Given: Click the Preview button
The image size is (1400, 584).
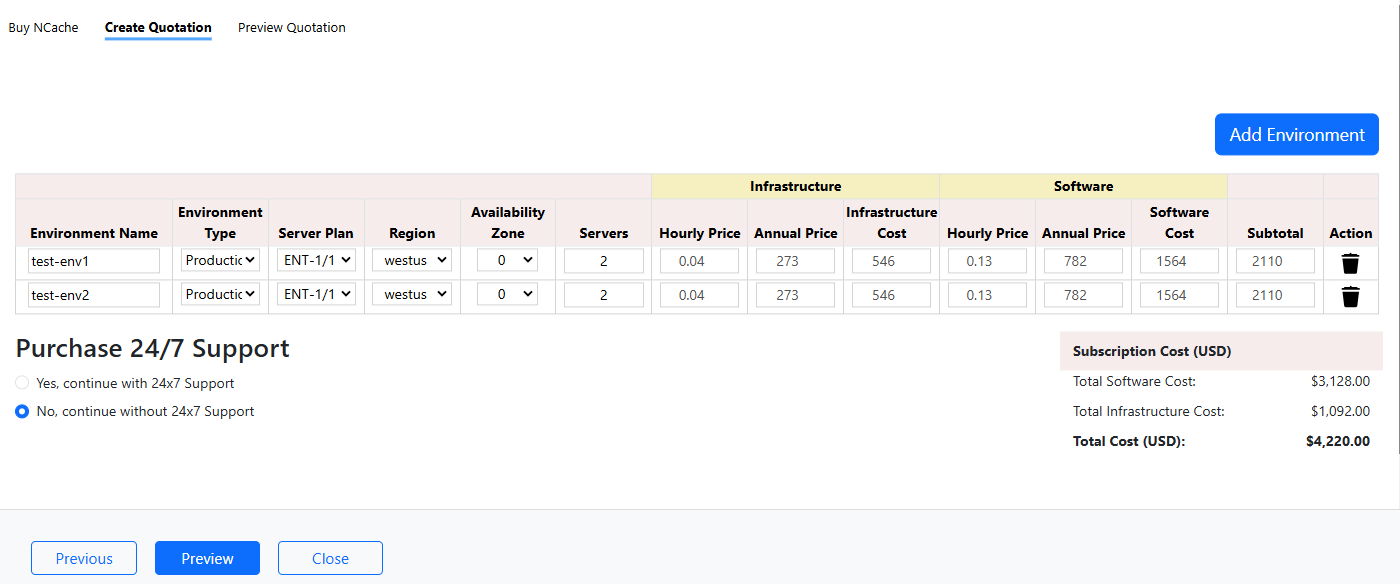Looking at the screenshot, I should pyautogui.click(x=207, y=558).
